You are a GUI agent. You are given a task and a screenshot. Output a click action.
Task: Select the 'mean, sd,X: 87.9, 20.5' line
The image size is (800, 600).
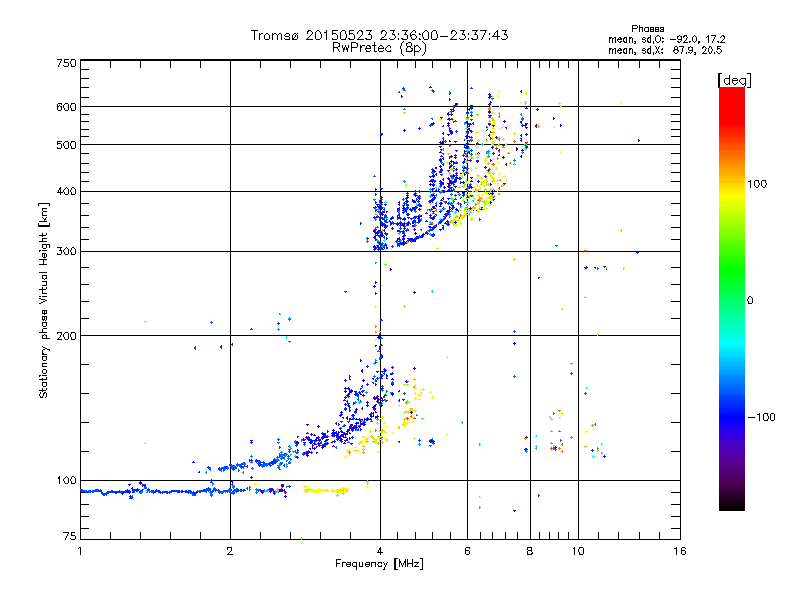(x=665, y=50)
